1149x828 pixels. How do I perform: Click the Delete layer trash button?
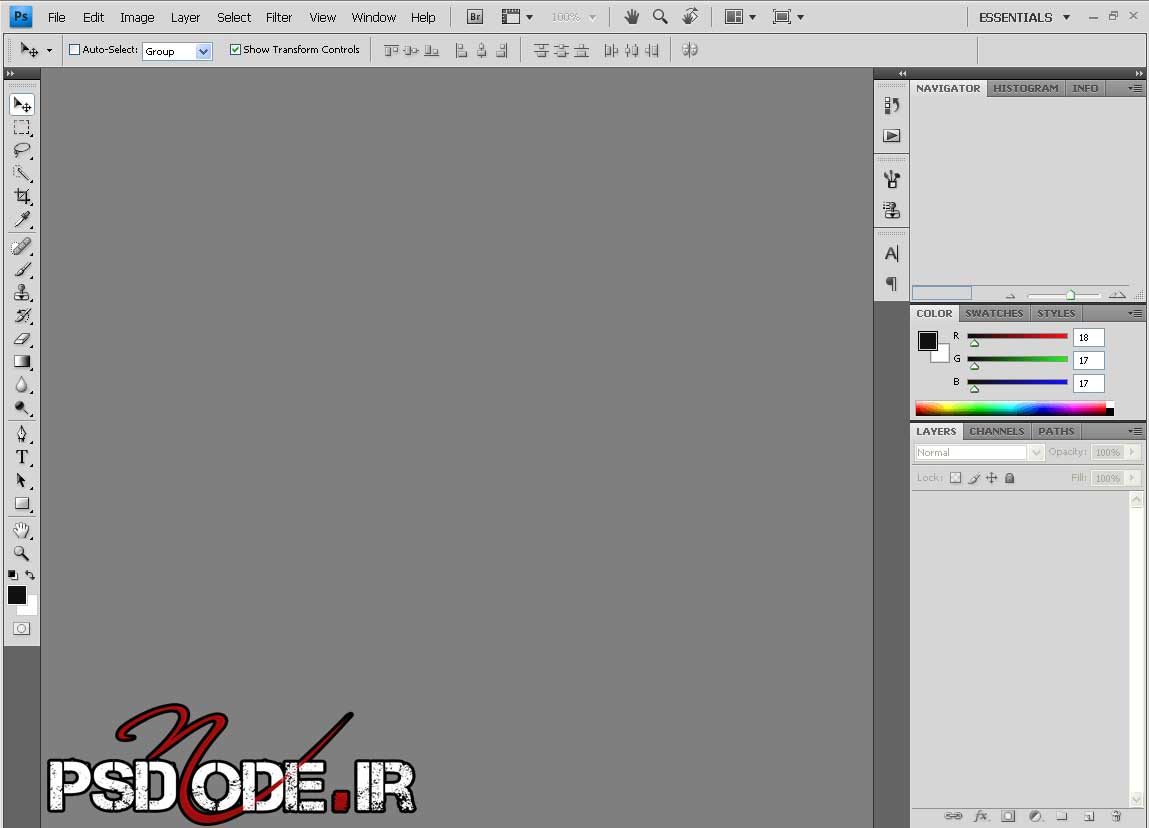point(1116,816)
